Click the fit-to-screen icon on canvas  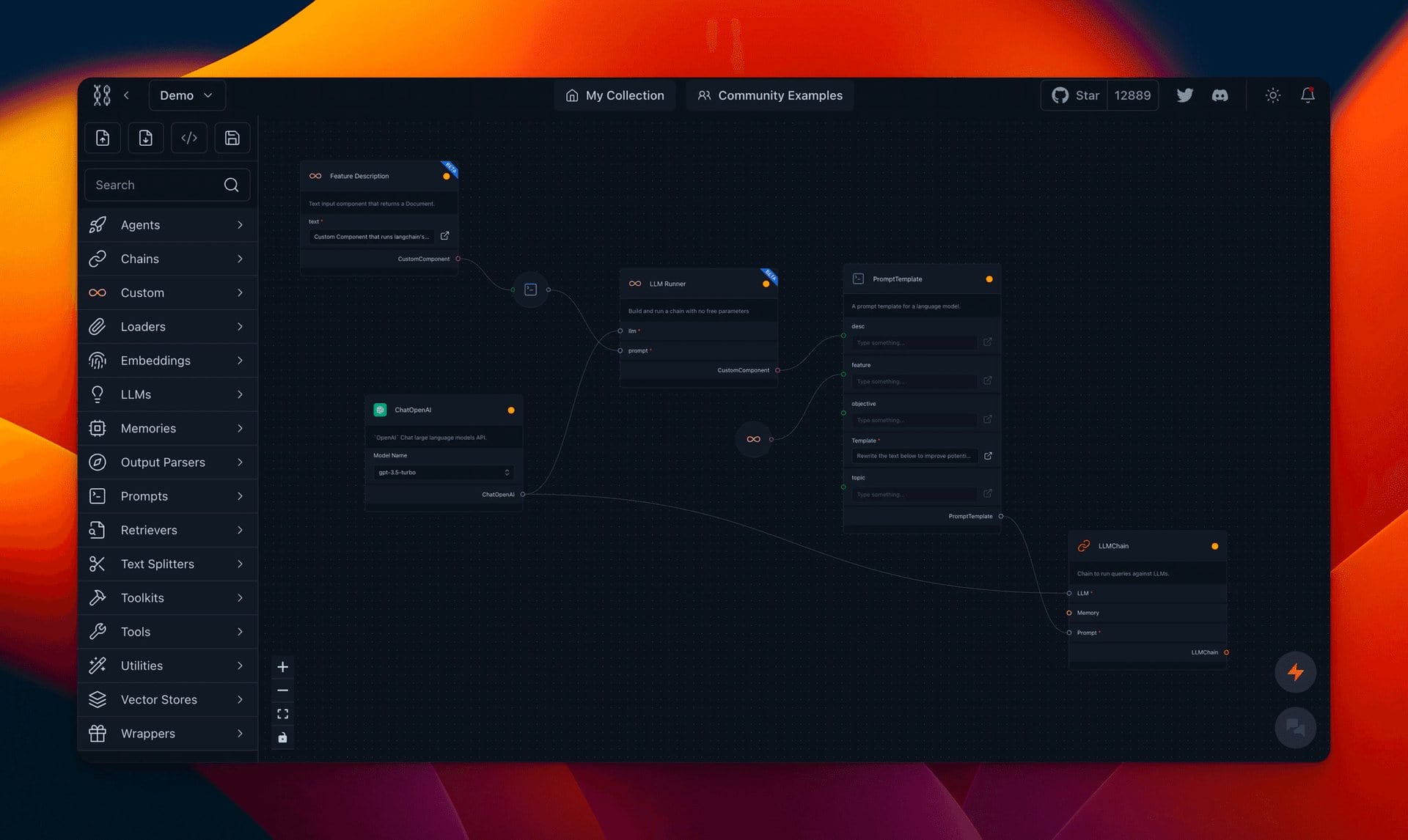(283, 714)
